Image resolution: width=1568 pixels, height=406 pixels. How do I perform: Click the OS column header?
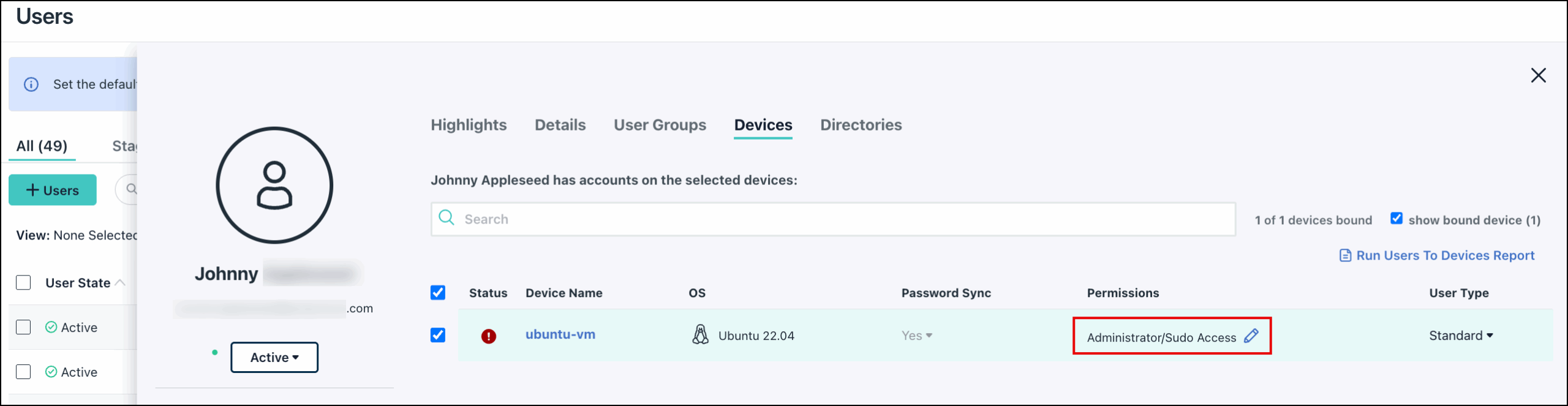(697, 293)
